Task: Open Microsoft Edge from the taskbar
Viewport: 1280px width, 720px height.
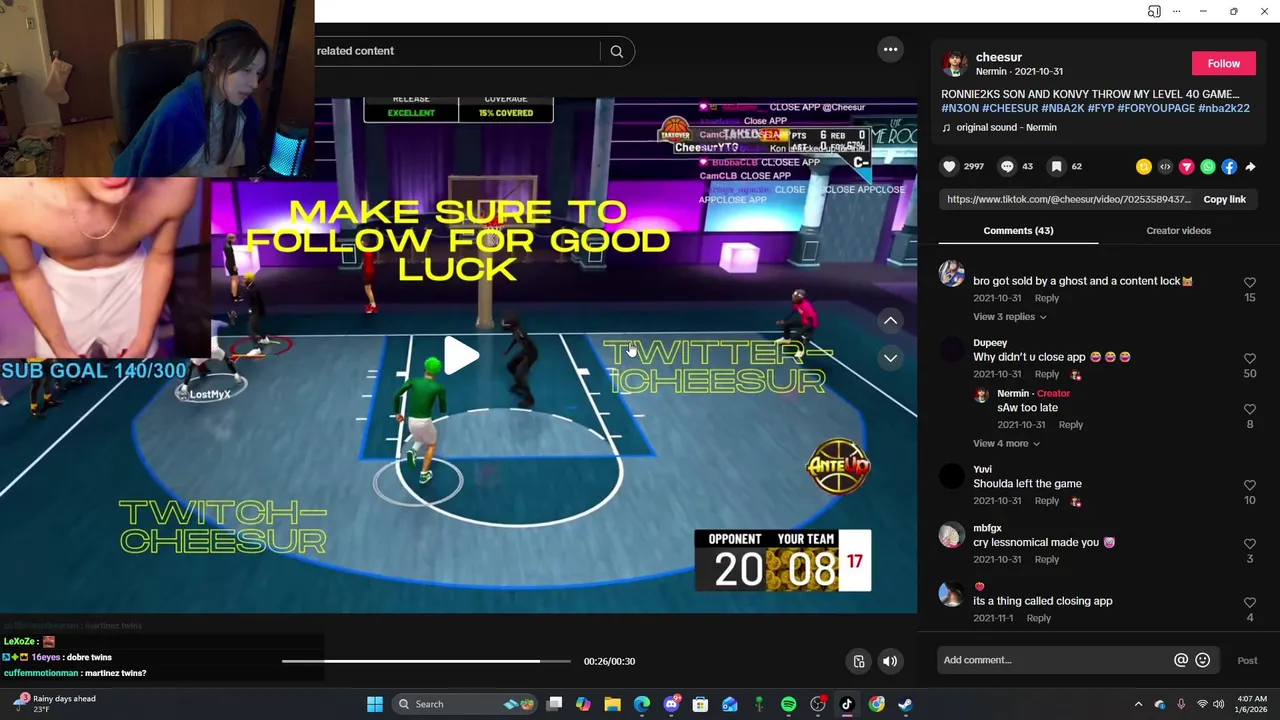Action: 642,704
